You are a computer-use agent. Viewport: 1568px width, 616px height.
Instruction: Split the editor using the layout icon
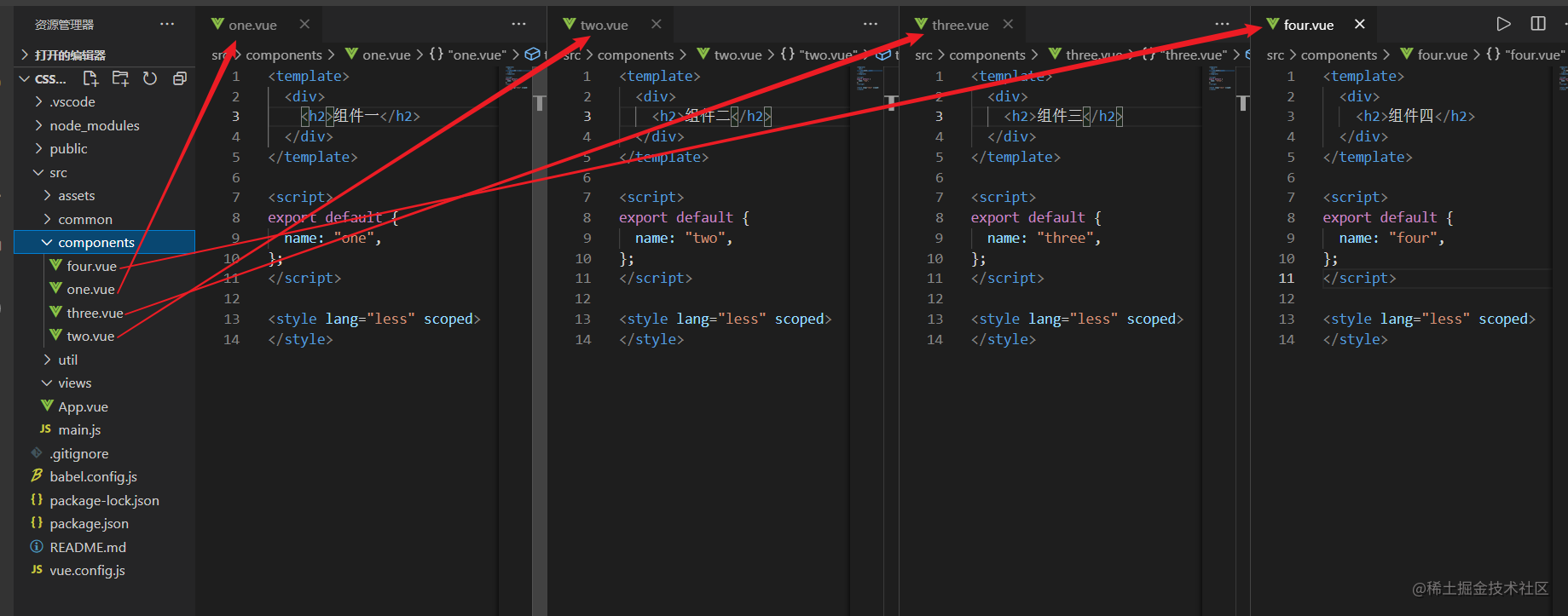[1538, 24]
